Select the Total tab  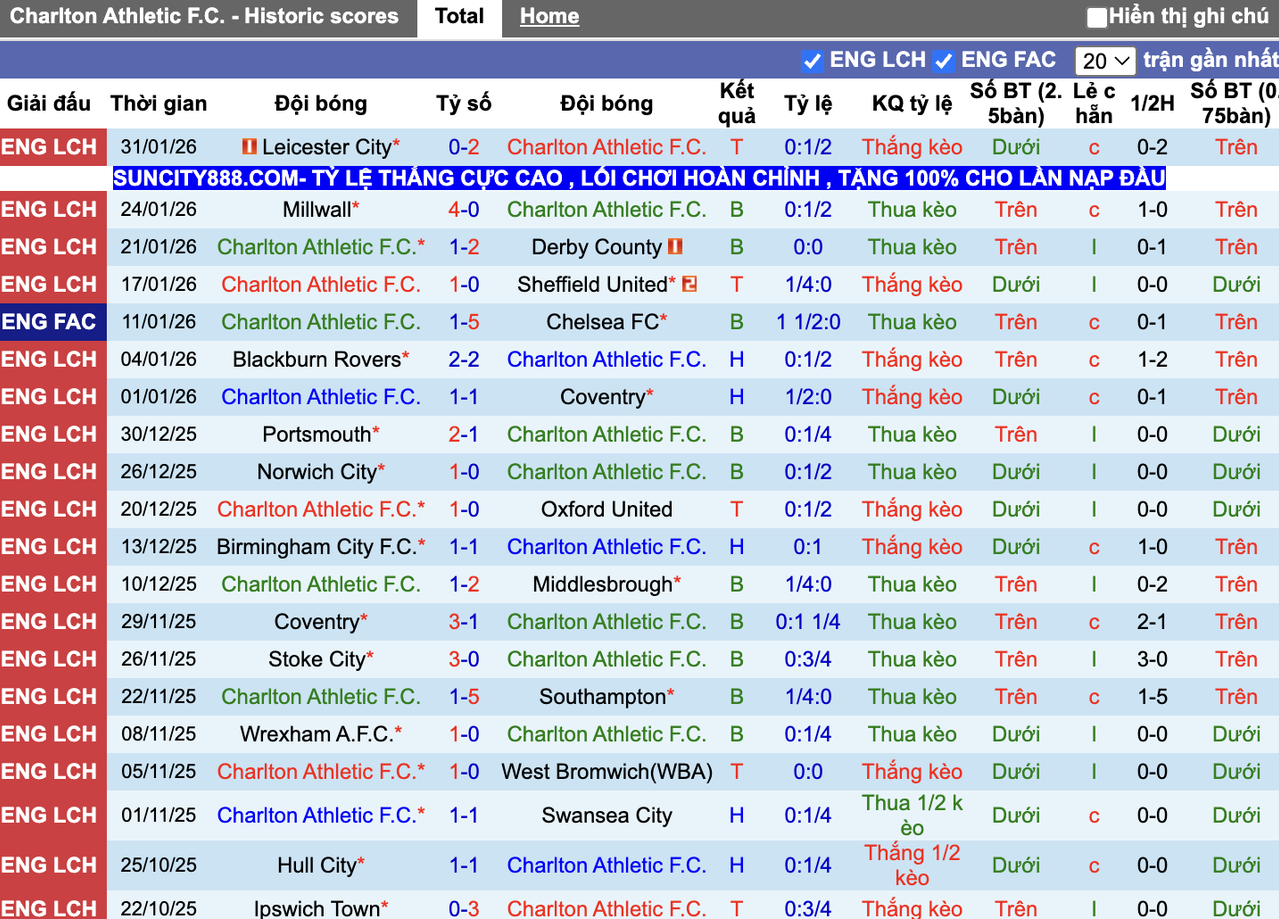pos(460,17)
